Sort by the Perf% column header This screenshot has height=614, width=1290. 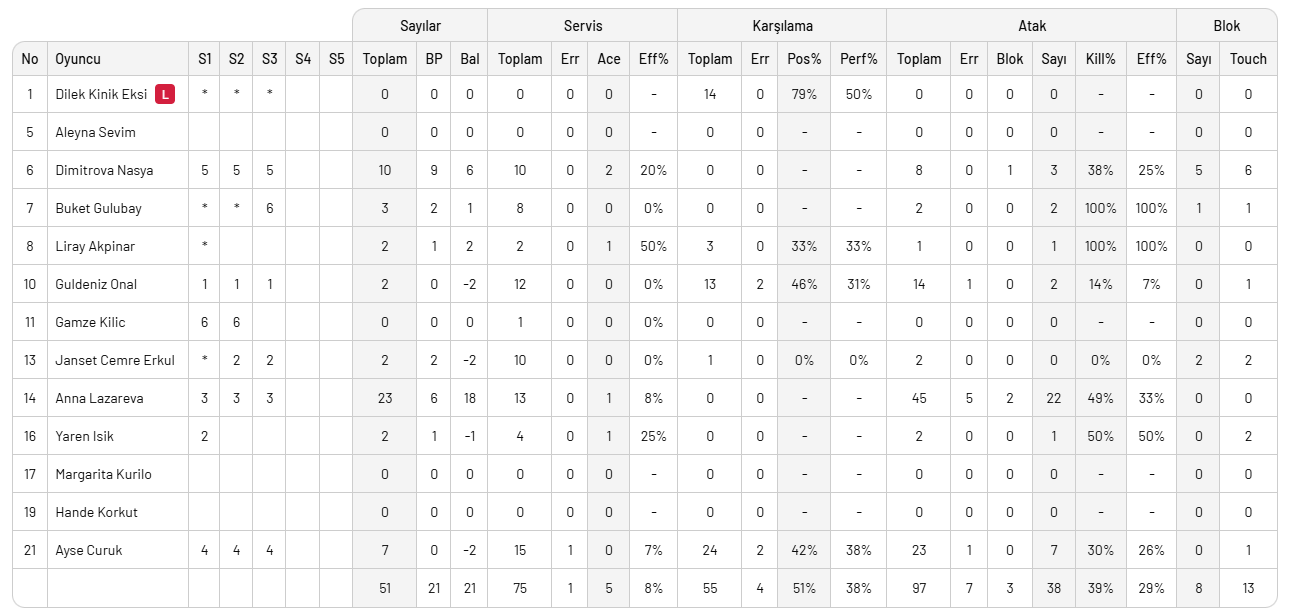tap(859, 59)
